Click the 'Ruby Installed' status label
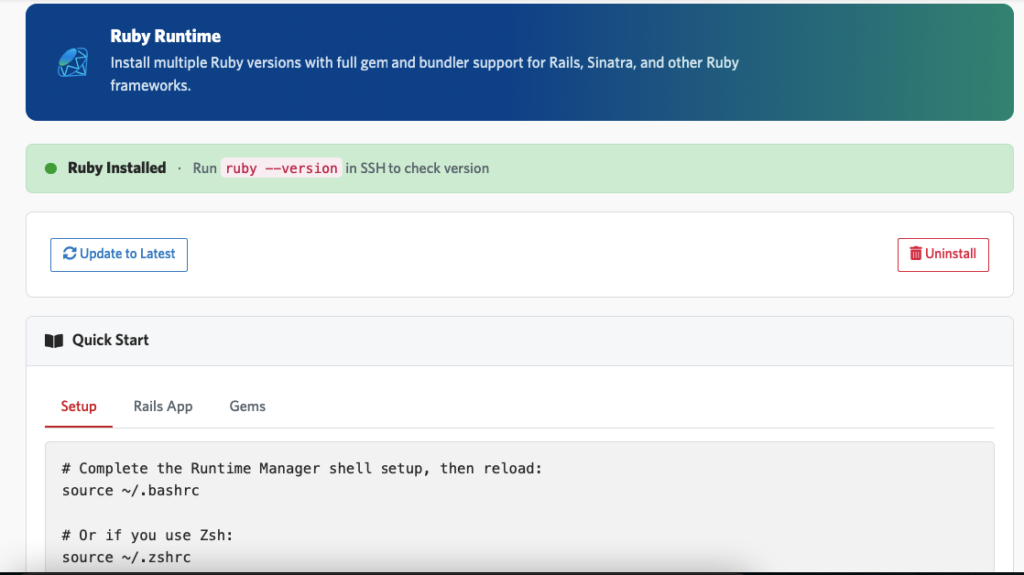This screenshot has width=1024, height=575. point(117,168)
